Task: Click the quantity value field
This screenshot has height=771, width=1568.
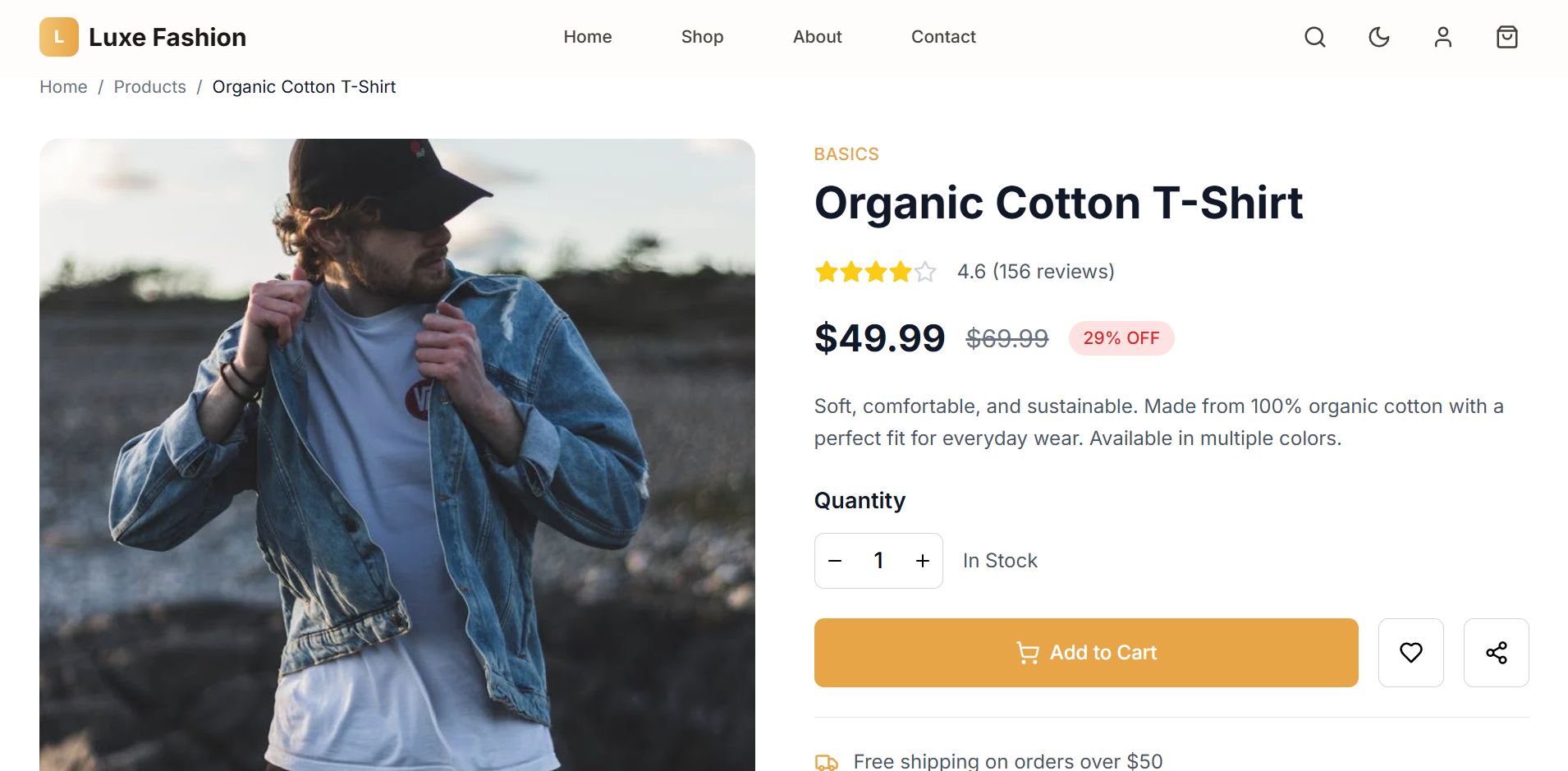Action: point(878,561)
